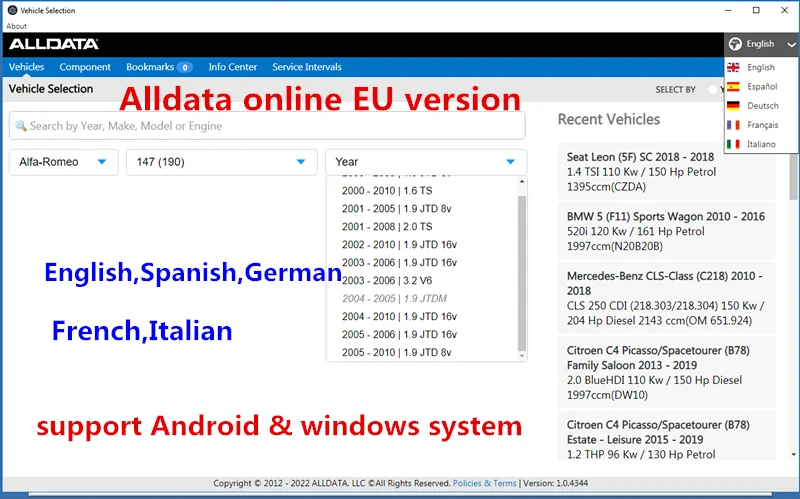Click the vehicle search input field

point(267,126)
